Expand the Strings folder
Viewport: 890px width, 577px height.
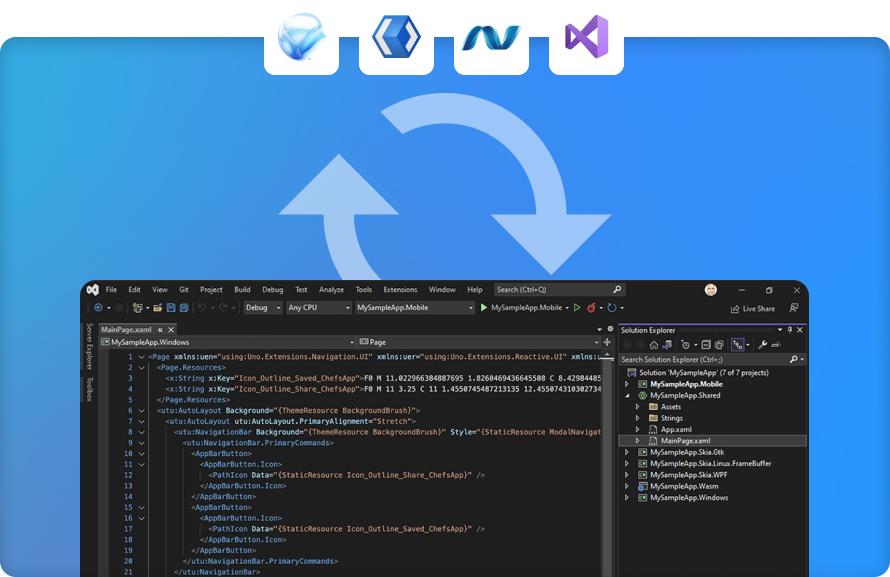[x=637, y=418]
